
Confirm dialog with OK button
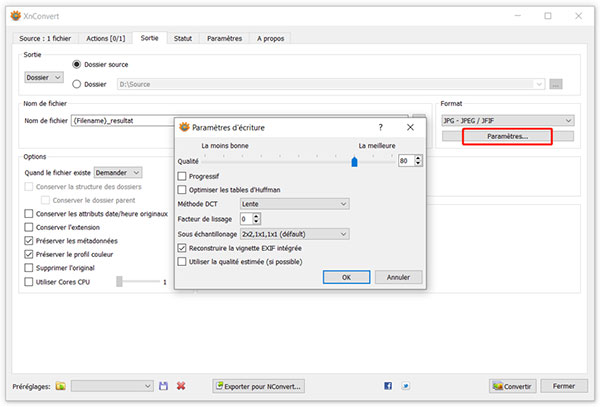tap(346, 277)
